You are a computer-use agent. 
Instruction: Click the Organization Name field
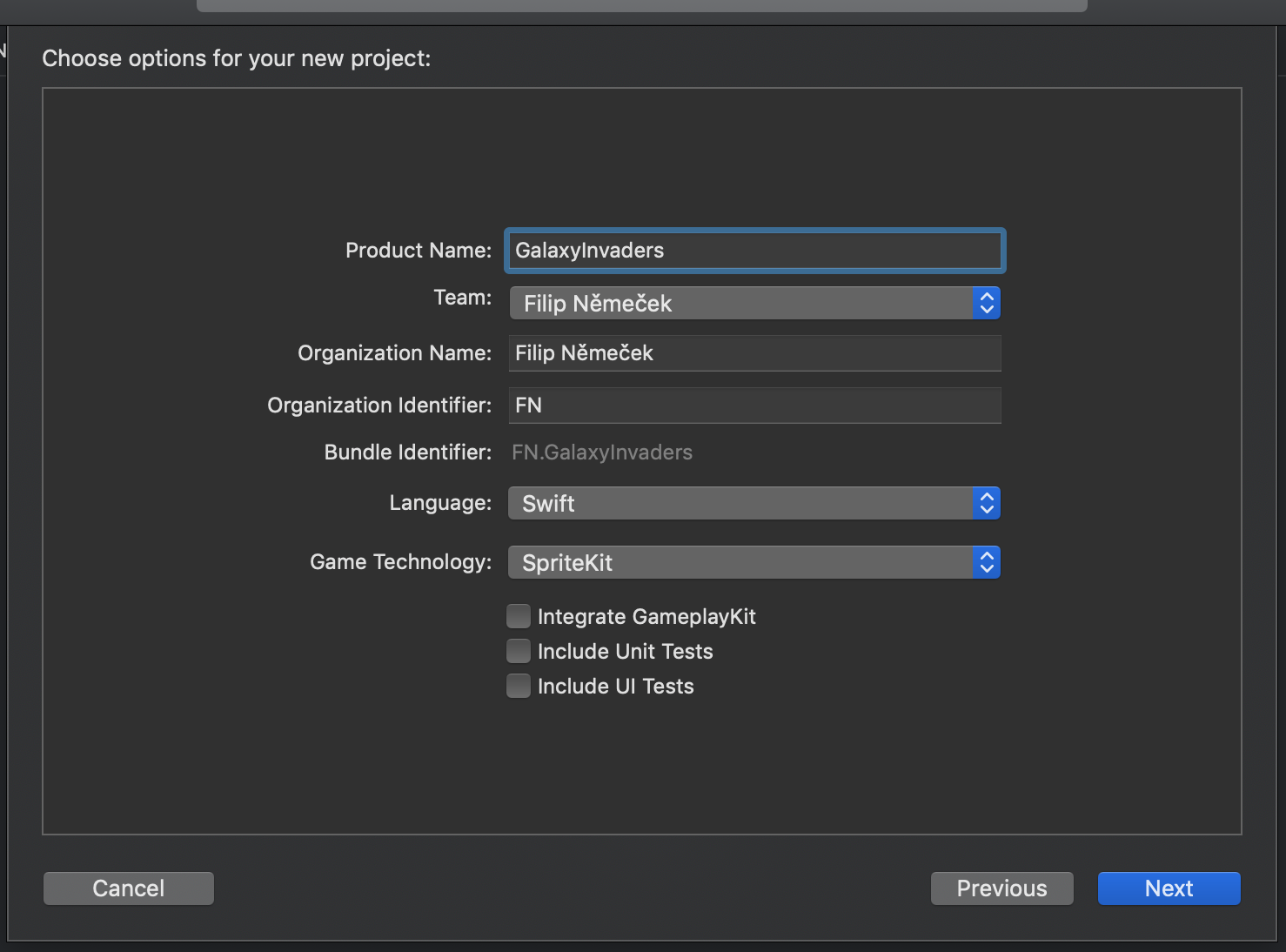pyautogui.click(x=754, y=352)
